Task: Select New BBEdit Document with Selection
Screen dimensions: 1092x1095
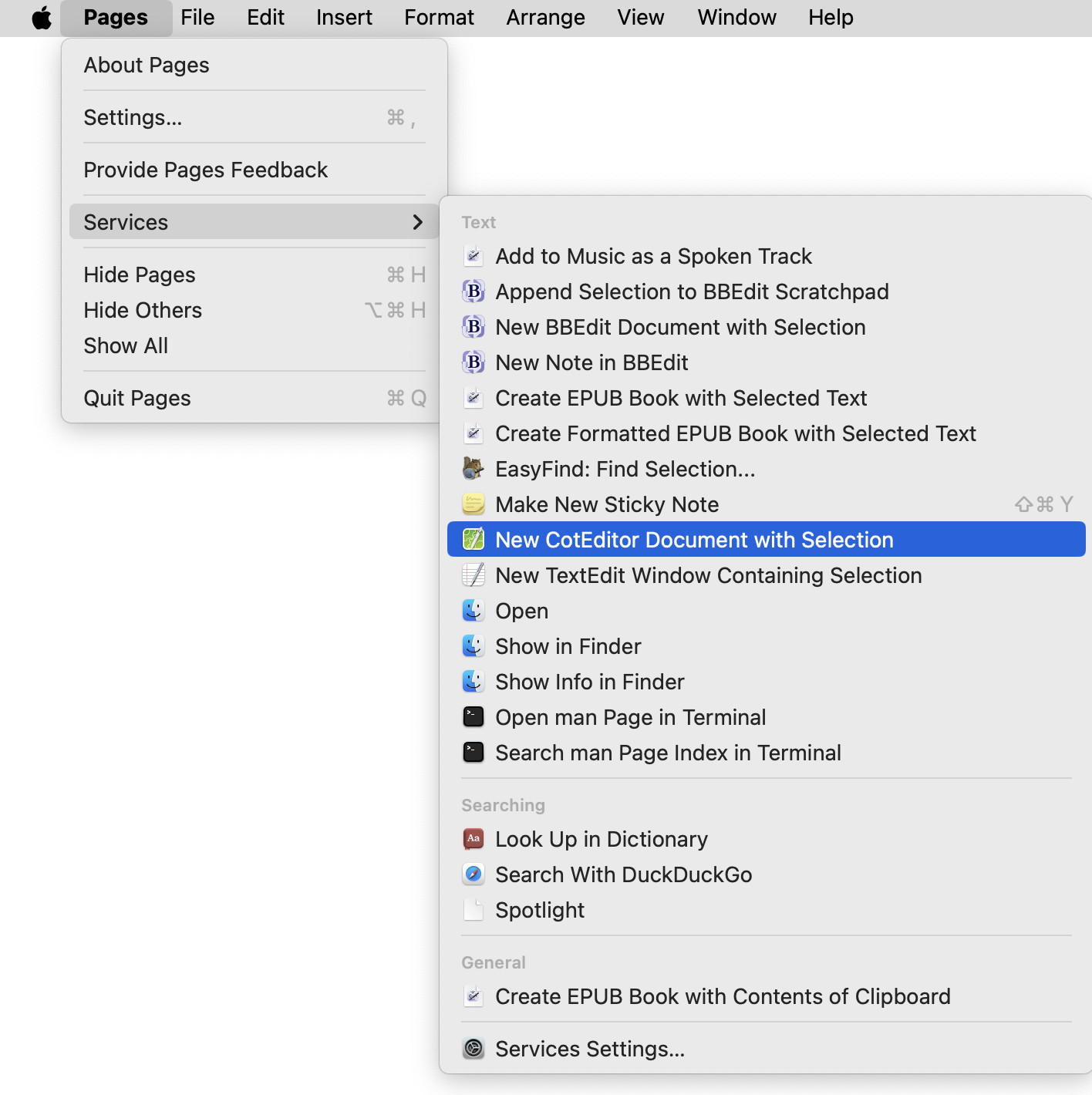Action: point(767,327)
